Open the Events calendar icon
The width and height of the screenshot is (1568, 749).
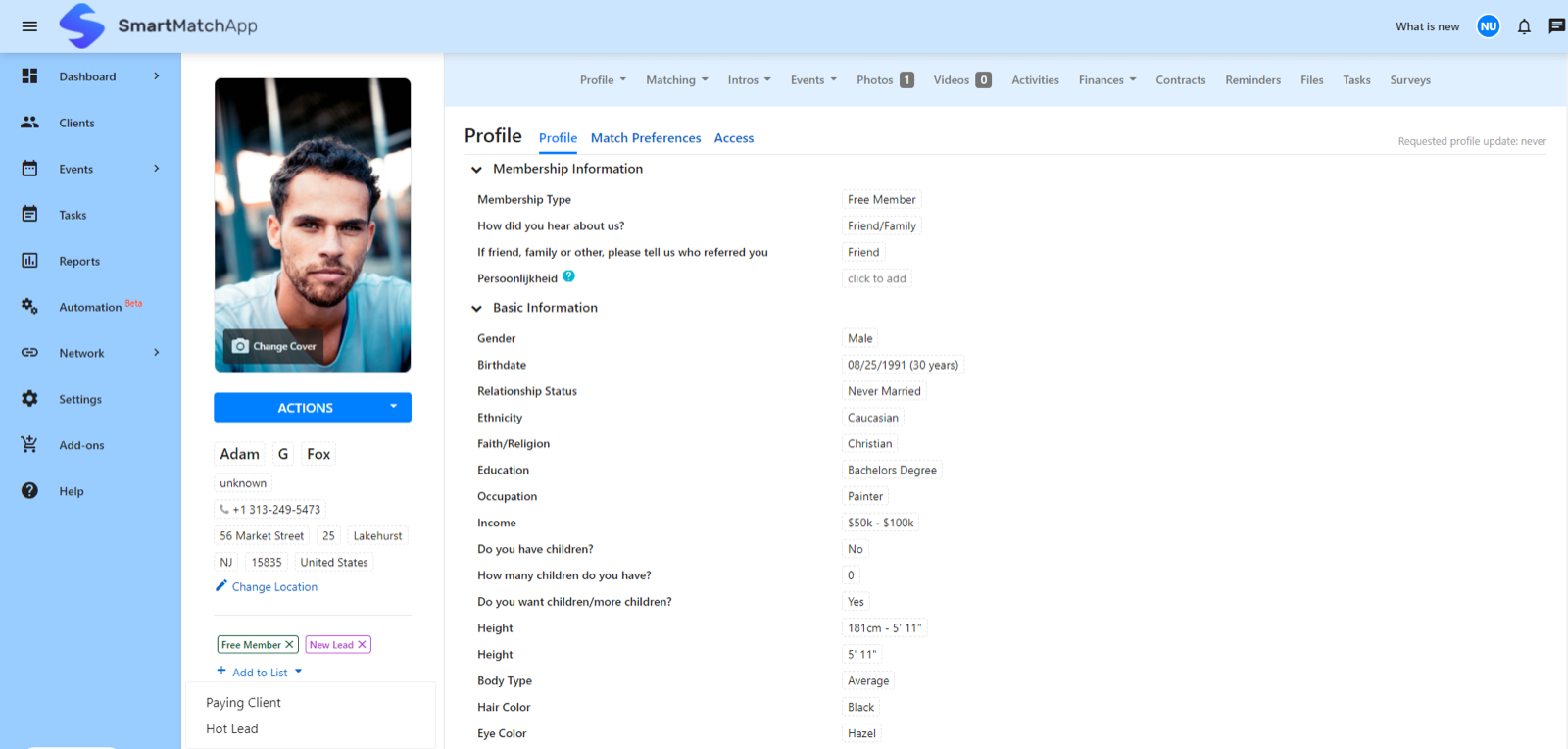(x=29, y=169)
